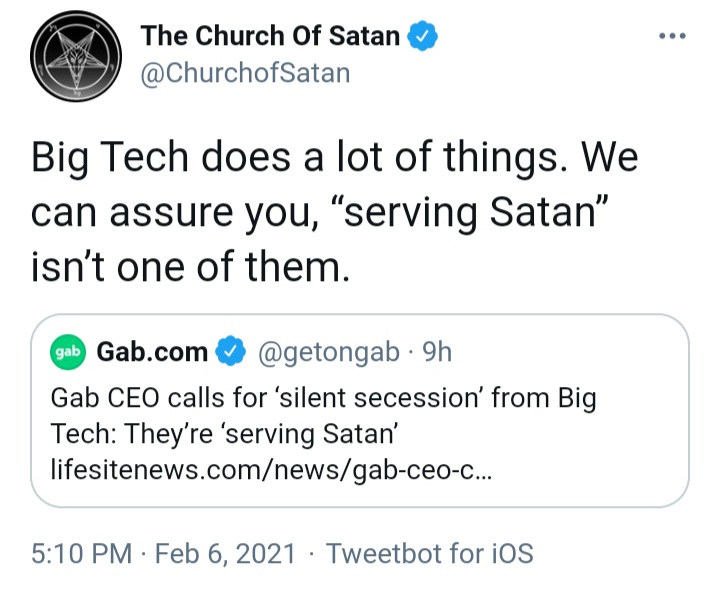Screen dimensions: 720x591
Task: Open The Church Of Satan display name
Action: pyautogui.click(x=270, y=36)
